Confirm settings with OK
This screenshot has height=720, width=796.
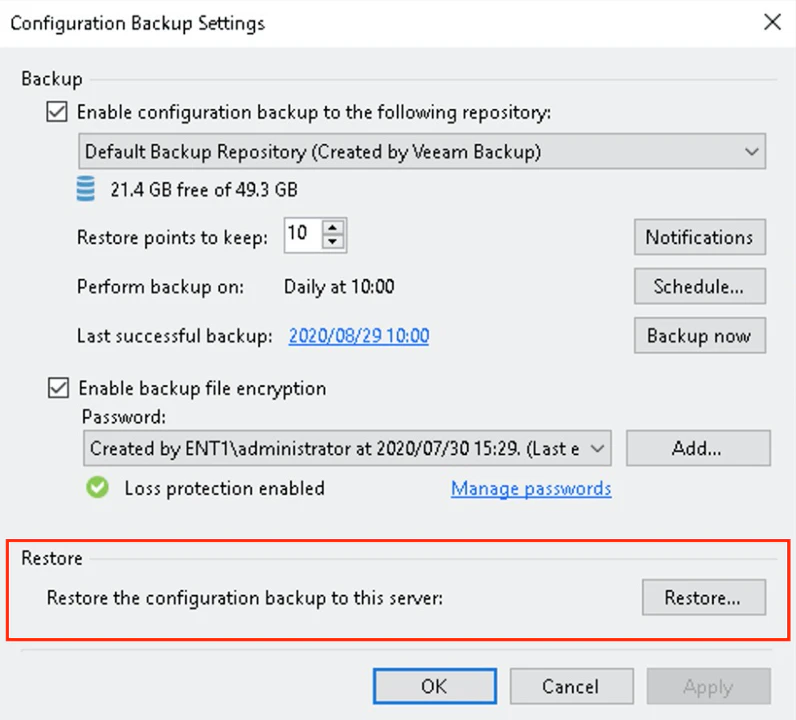coord(435,686)
